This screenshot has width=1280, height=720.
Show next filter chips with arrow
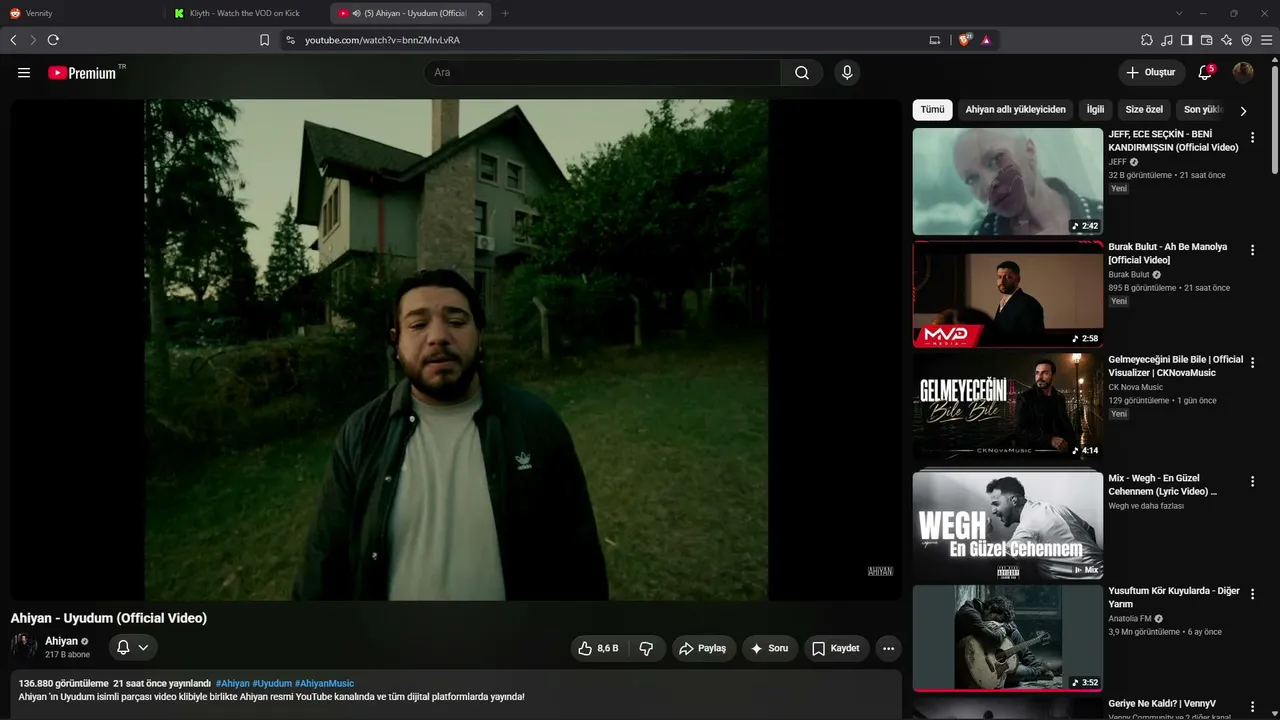[1243, 111]
